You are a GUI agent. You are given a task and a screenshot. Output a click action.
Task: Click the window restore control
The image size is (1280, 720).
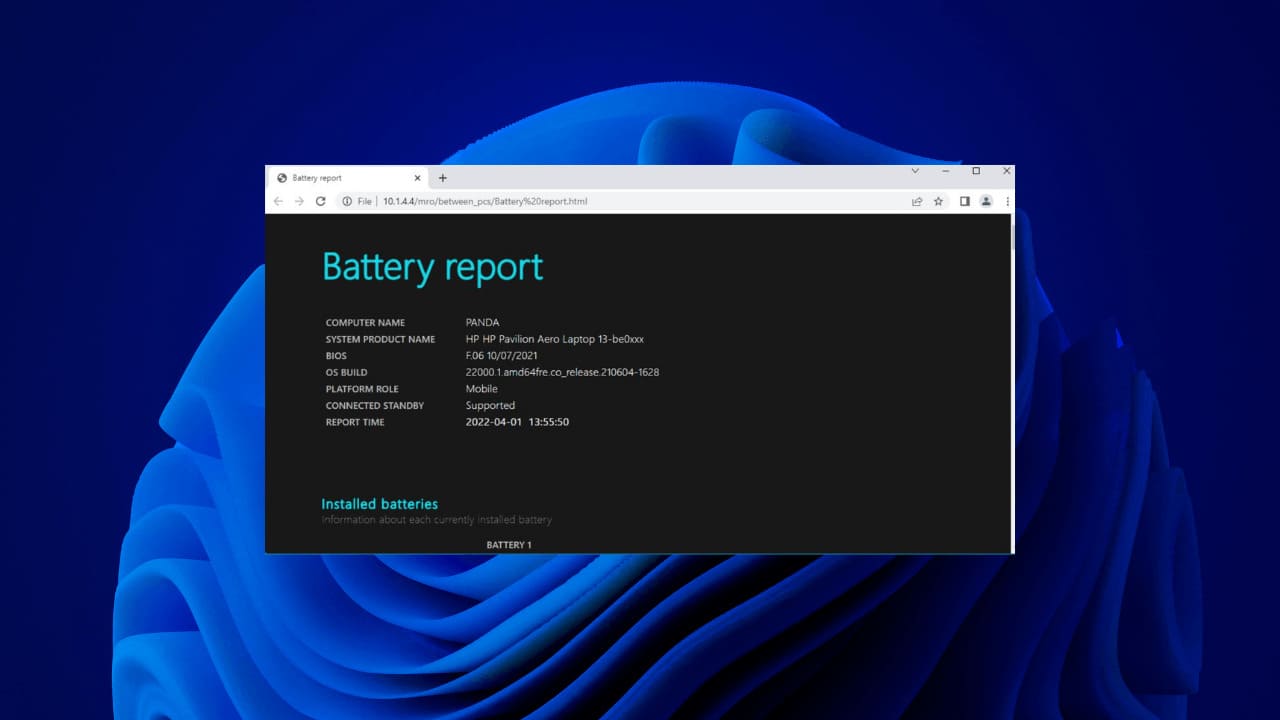click(976, 171)
